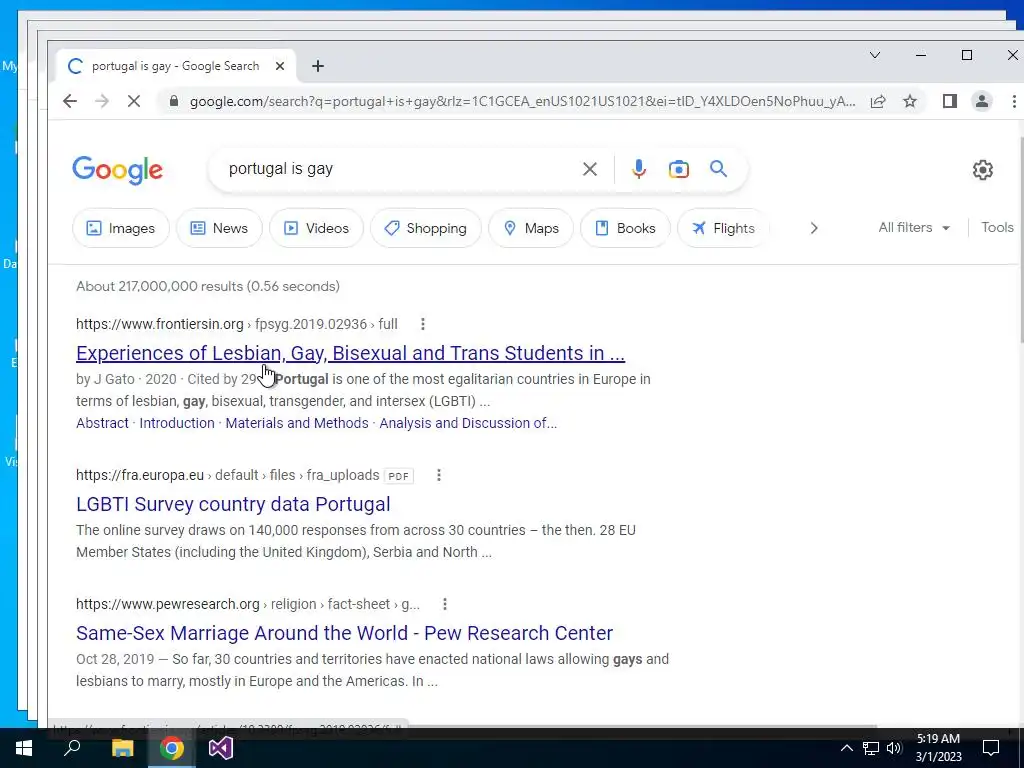Open the volume tray icon

coord(894,748)
